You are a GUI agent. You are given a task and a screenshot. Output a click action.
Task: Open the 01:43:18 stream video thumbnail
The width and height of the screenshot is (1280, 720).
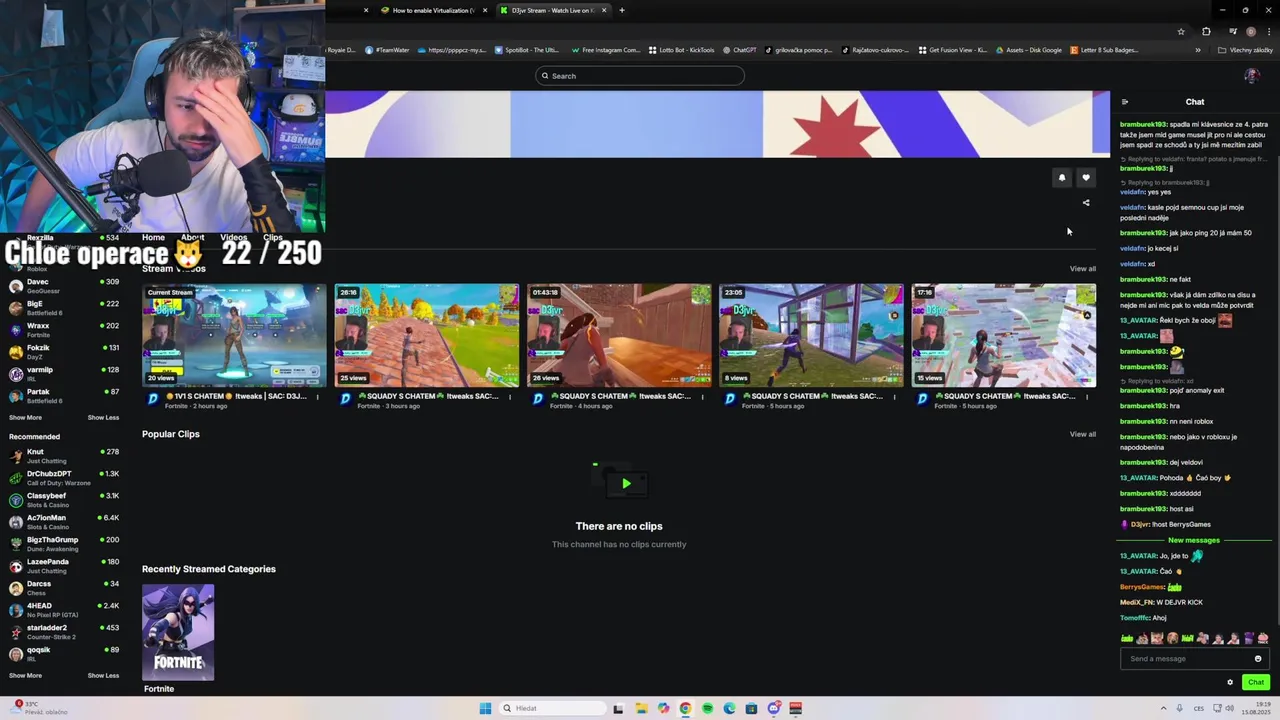pos(619,336)
